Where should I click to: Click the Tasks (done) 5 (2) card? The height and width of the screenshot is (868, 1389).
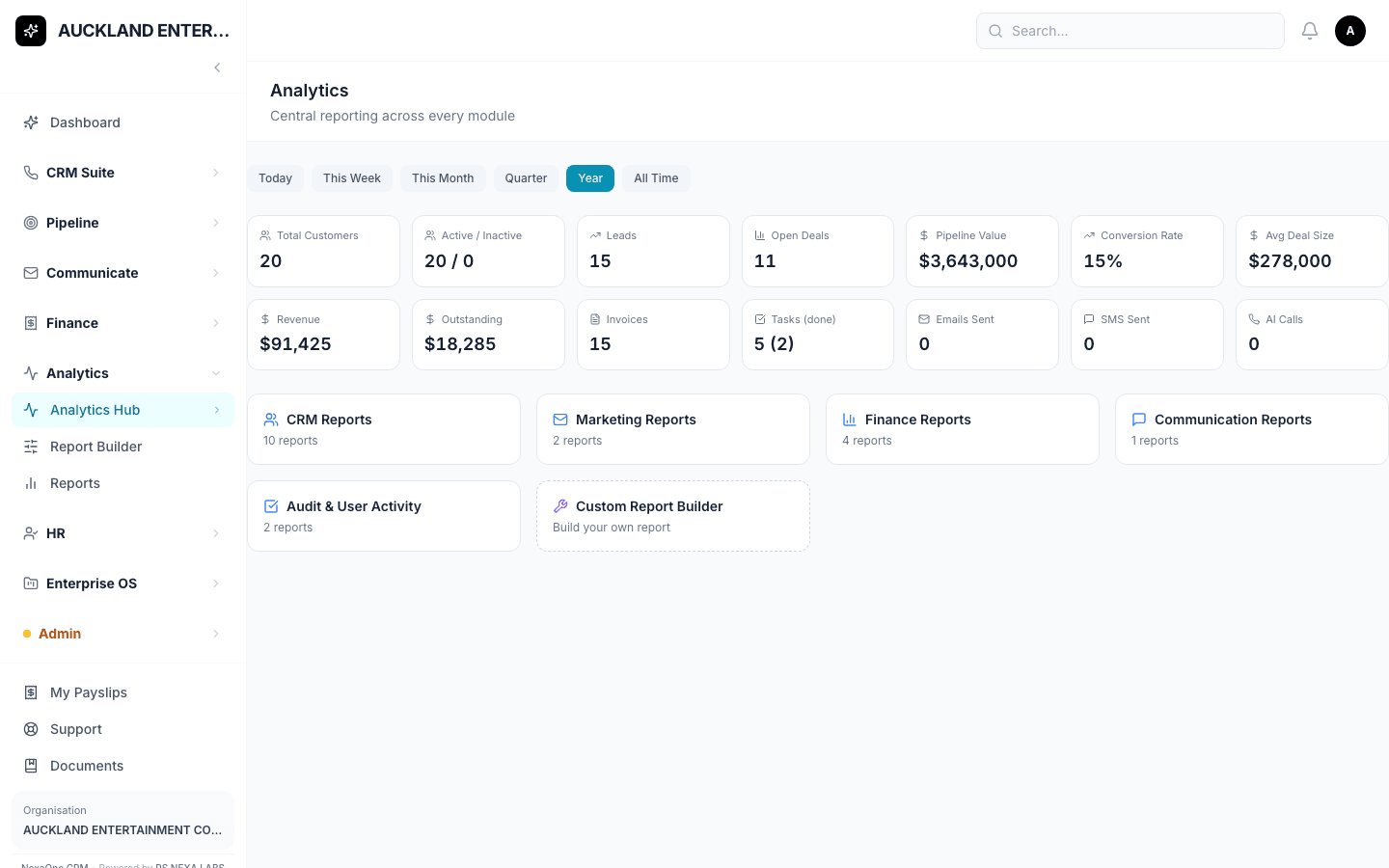[818, 335]
